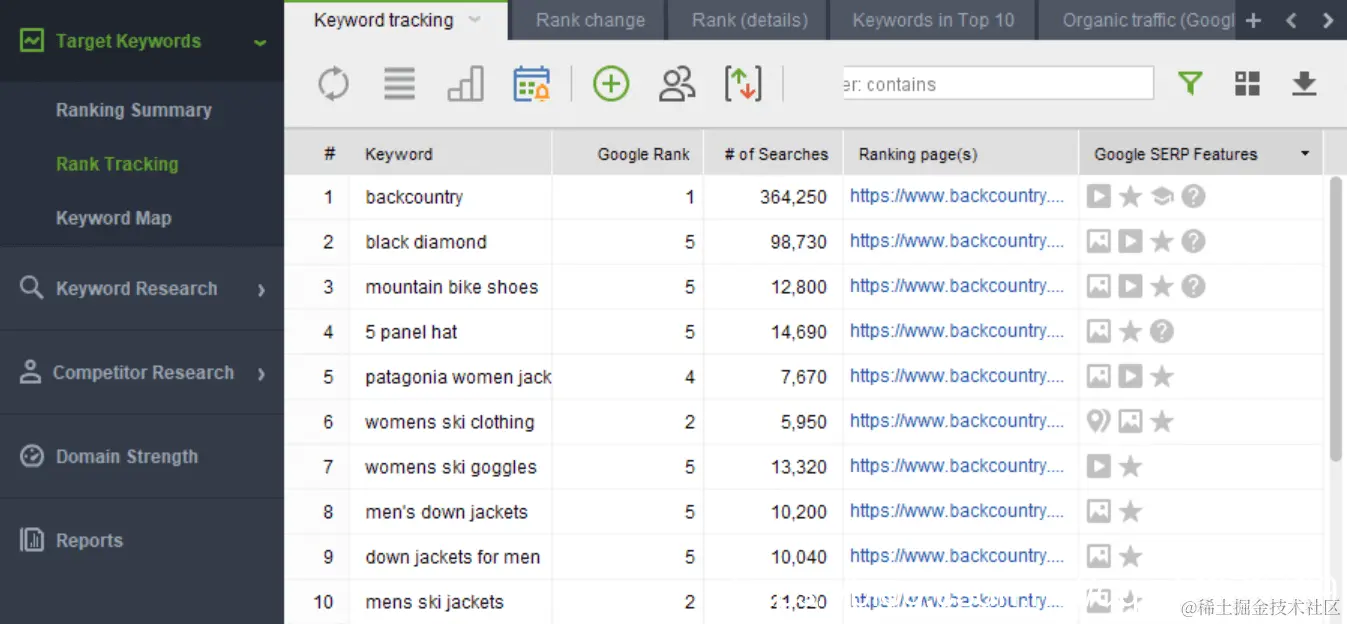
Task: Click the image SERP icon in black diamond row
Action: click(1099, 241)
